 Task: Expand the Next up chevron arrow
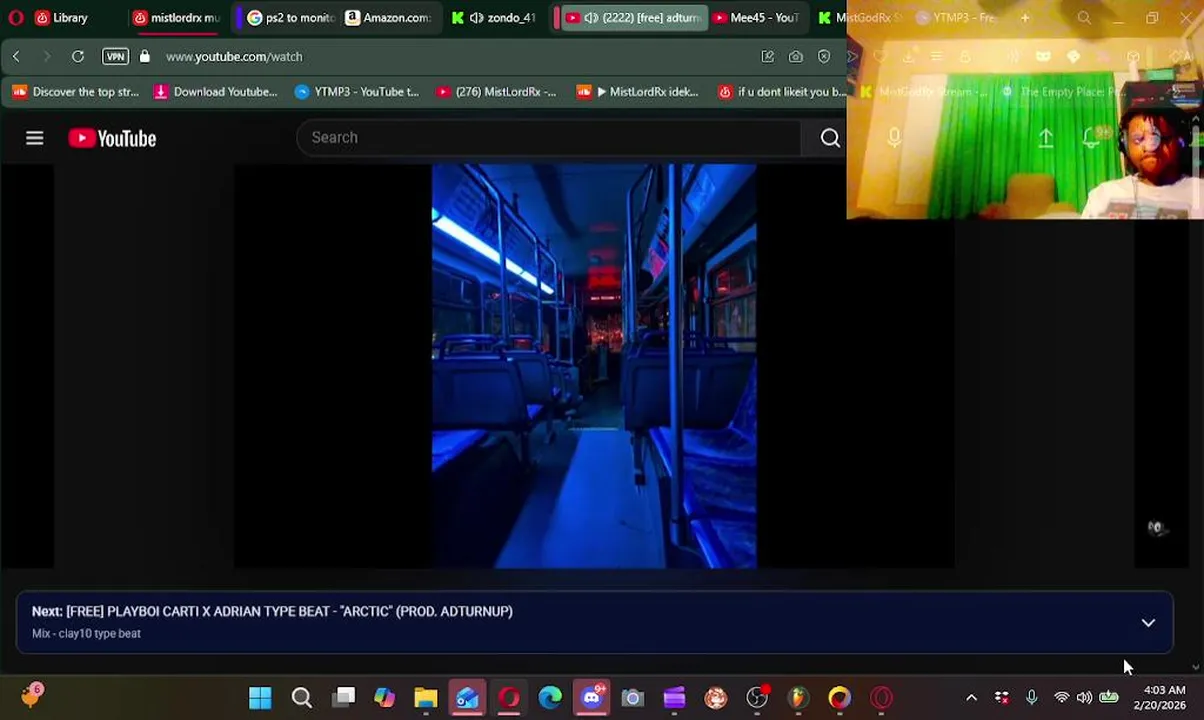(x=1148, y=623)
